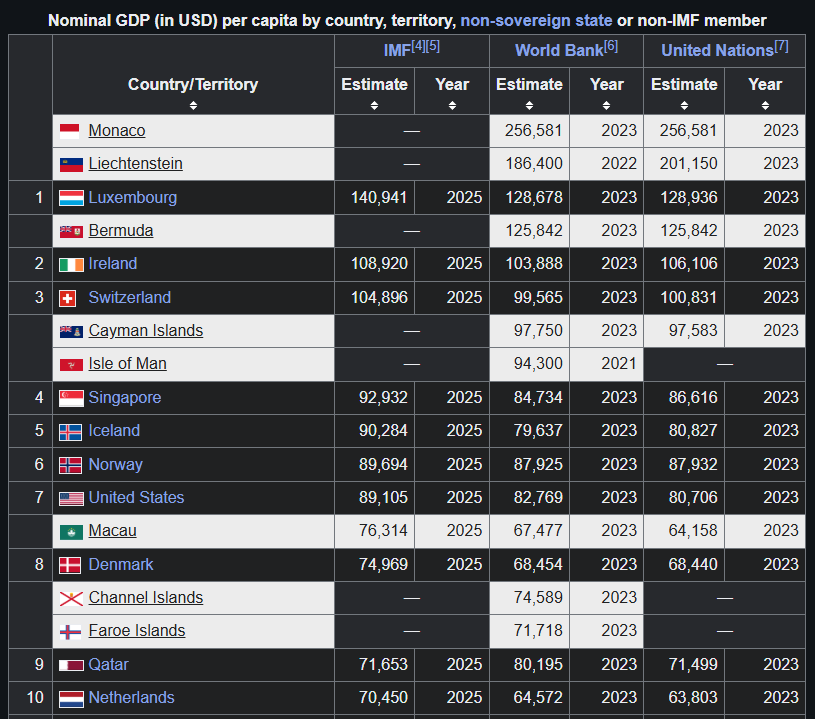The height and width of the screenshot is (719, 815).
Task: Open the Monaco country link
Action: (117, 130)
